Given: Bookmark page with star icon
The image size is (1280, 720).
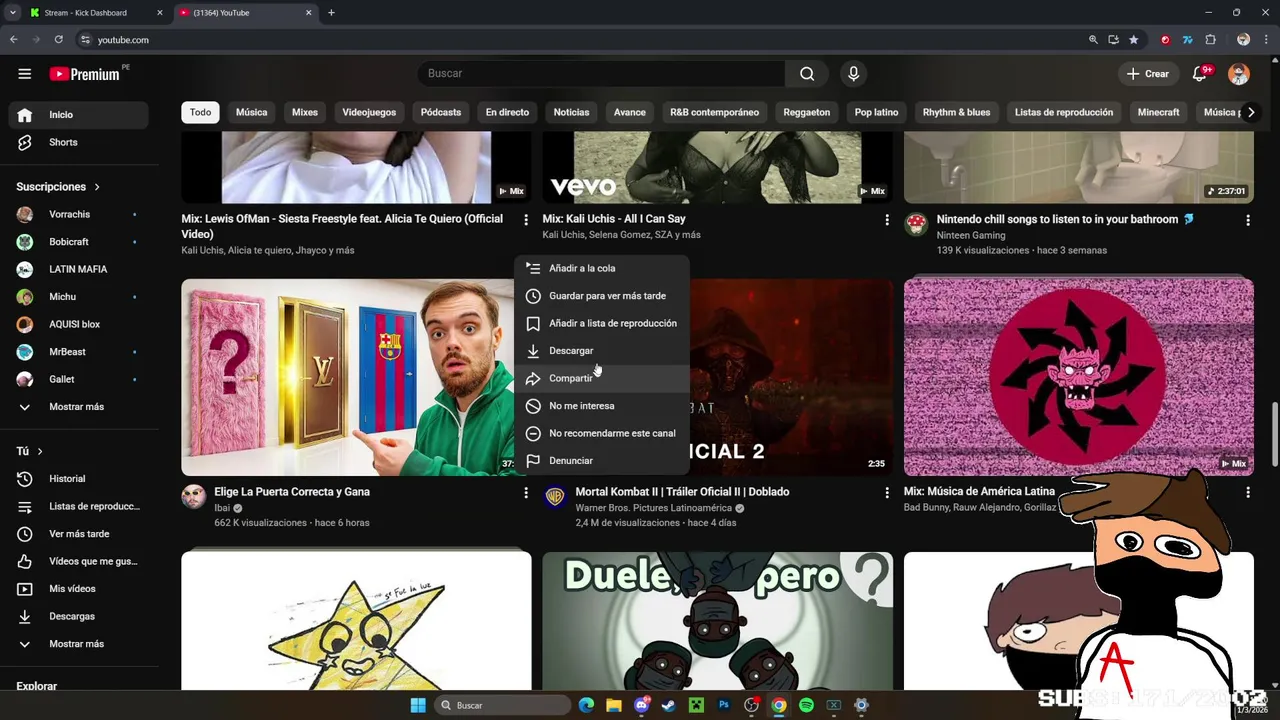Looking at the screenshot, I should point(1133,40).
